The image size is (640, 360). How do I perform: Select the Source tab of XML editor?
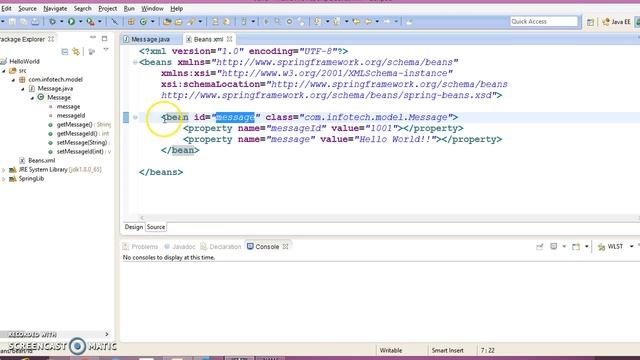point(156,227)
